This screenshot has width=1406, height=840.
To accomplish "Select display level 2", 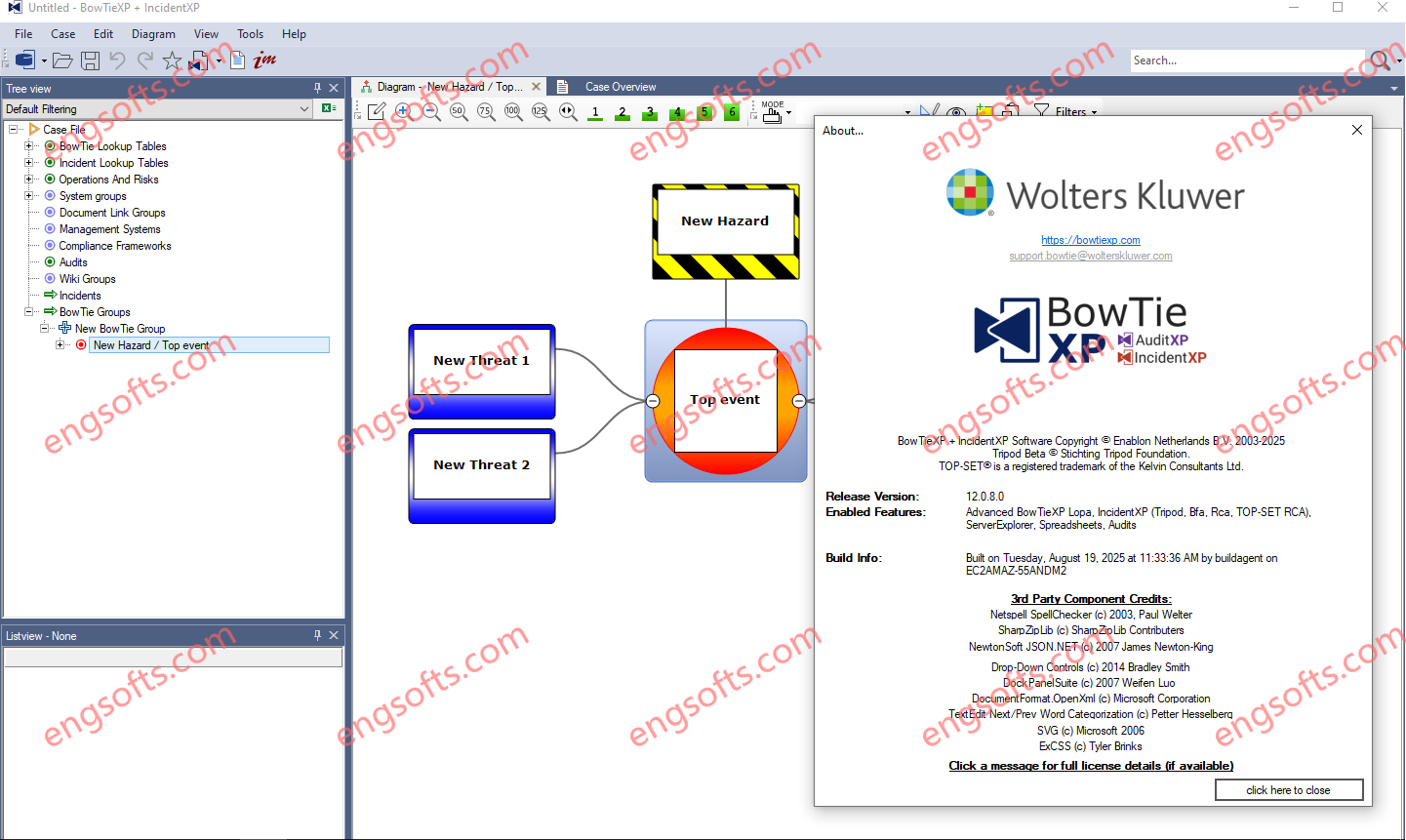I will coord(623,112).
